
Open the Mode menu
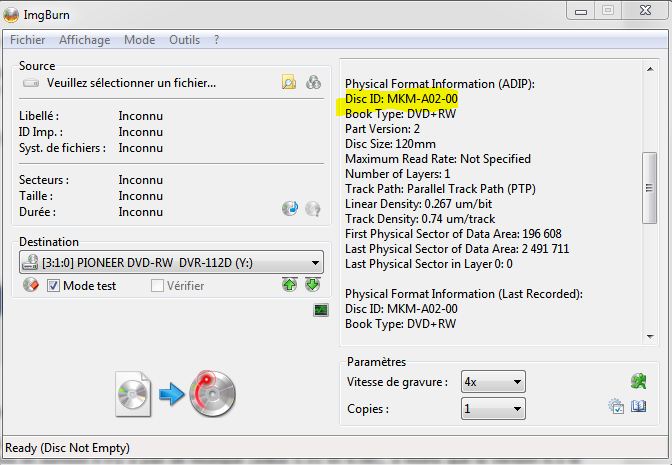coord(140,40)
